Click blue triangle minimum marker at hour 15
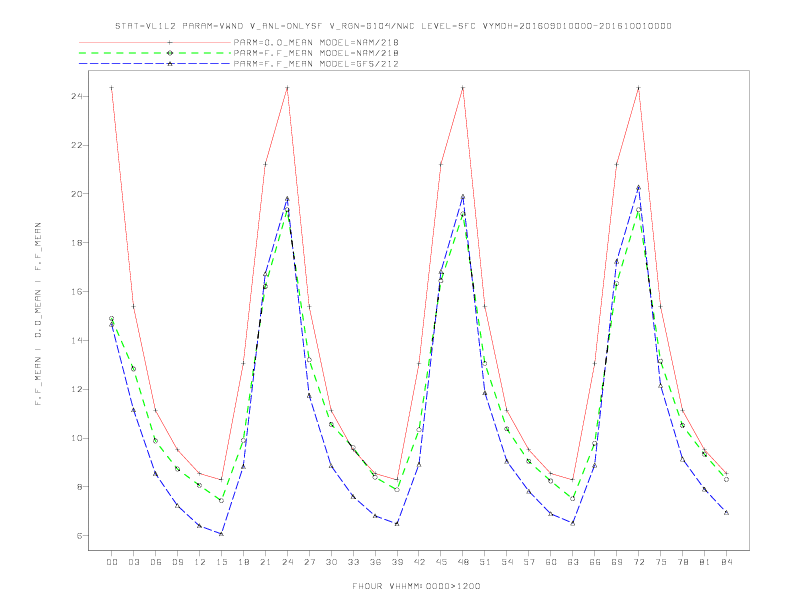Image resolution: width=792 pixels, height=612 pixels. 221,534
